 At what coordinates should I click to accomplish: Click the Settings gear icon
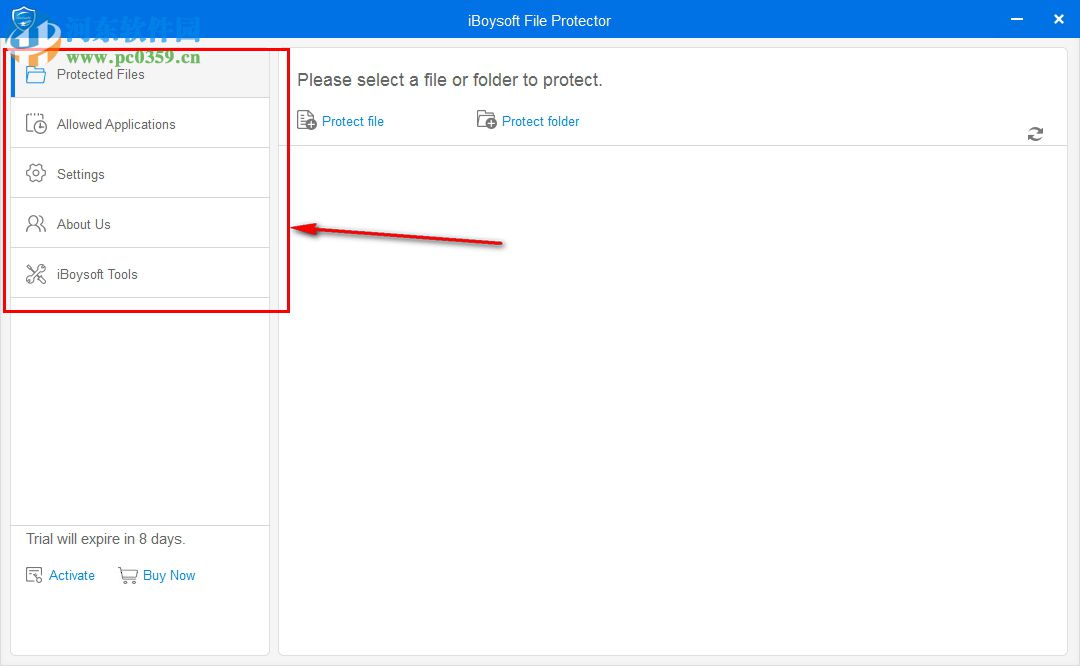pyautogui.click(x=35, y=173)
